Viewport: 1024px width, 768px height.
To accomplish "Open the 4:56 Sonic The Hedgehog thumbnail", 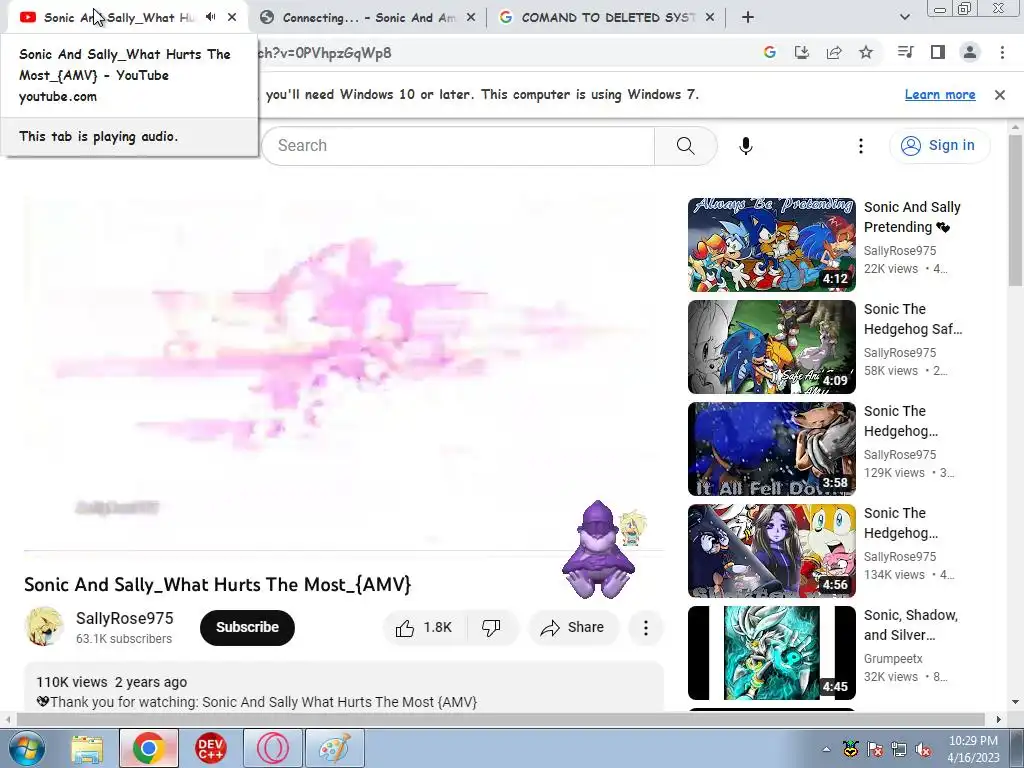I will point(771,551).
